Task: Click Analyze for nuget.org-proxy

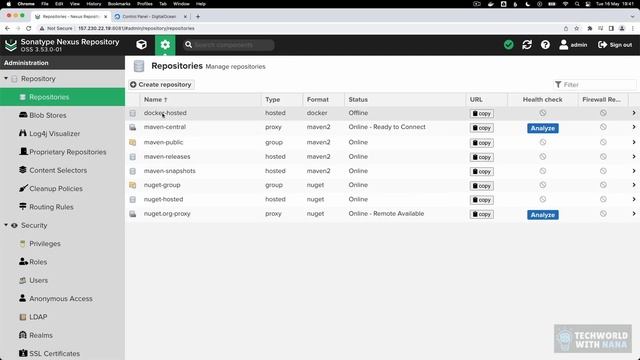Action: (x=542, y=215)
